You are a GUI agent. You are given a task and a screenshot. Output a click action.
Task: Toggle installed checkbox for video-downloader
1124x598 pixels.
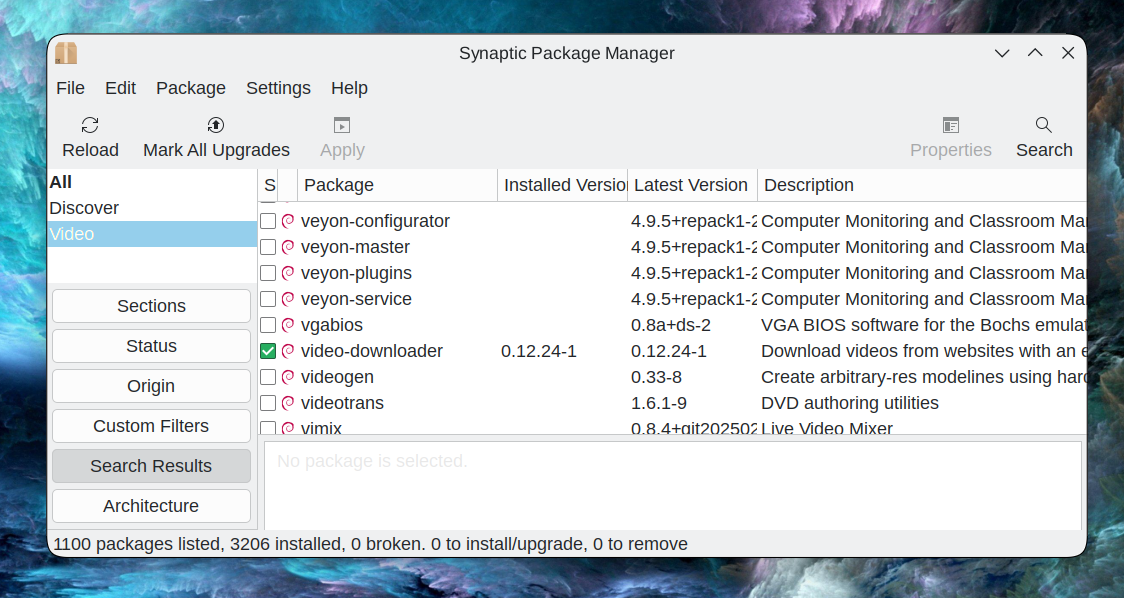(x=268, y=351)
